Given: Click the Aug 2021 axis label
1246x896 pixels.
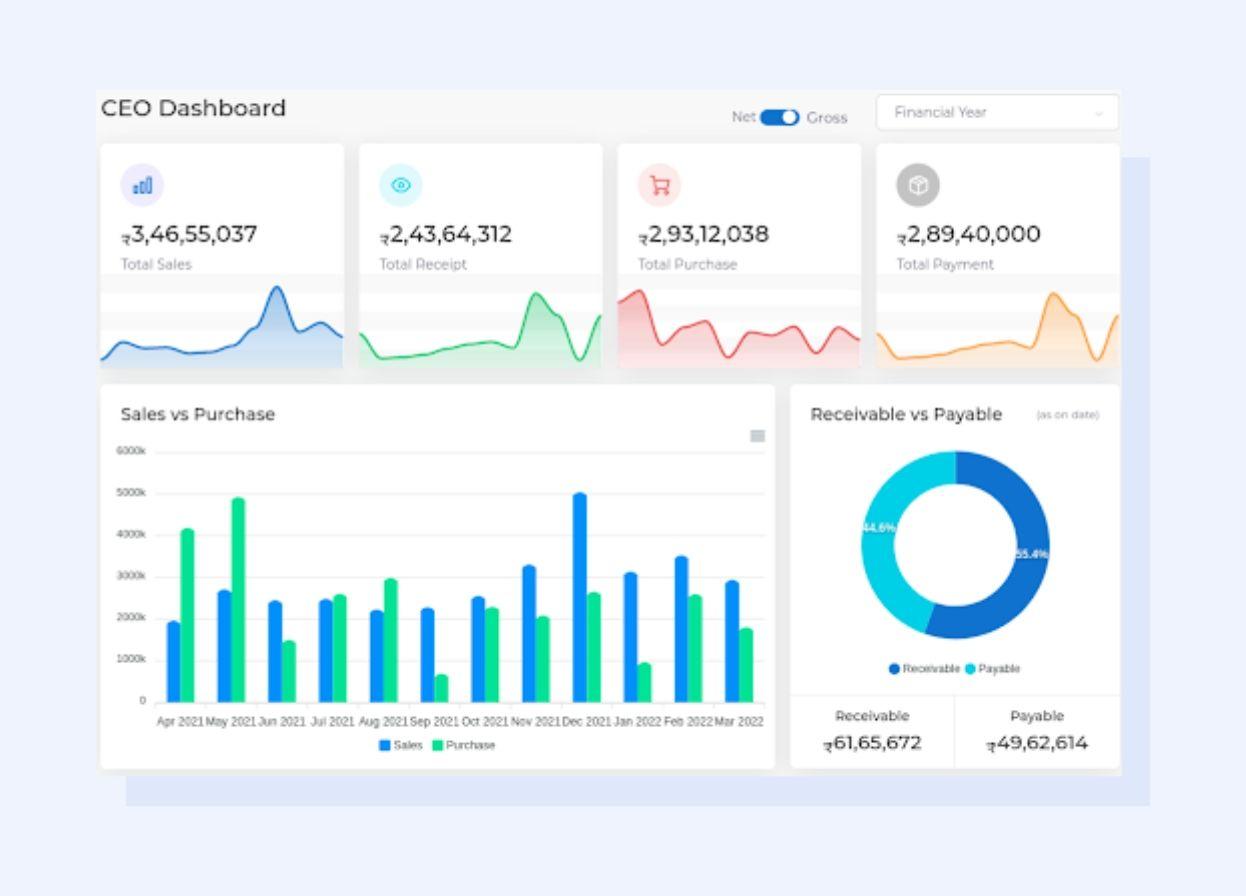Looking at the screenshot, I should (x=383, y=721).
